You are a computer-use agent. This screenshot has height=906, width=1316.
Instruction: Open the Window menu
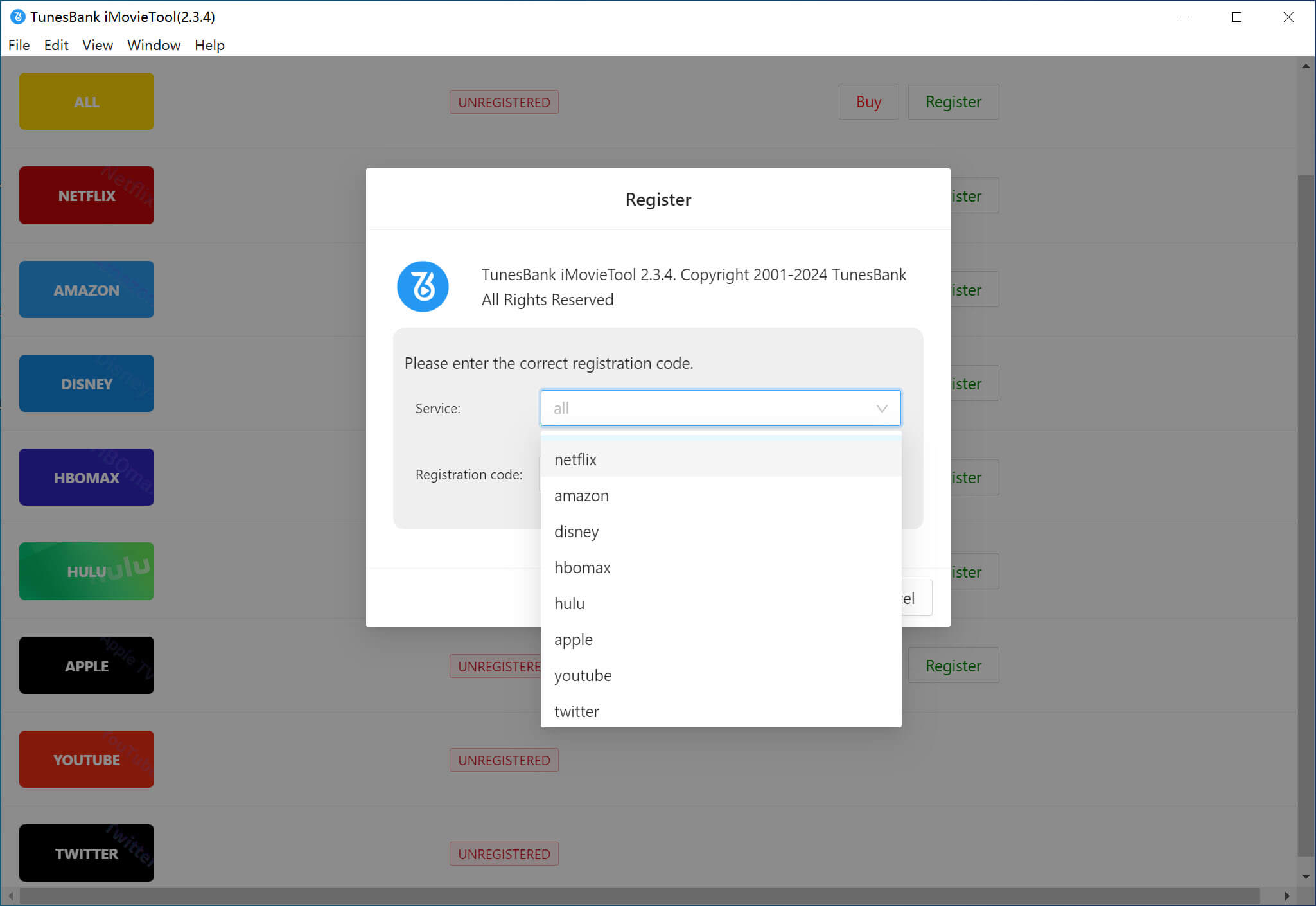click(x=154, y=45)
